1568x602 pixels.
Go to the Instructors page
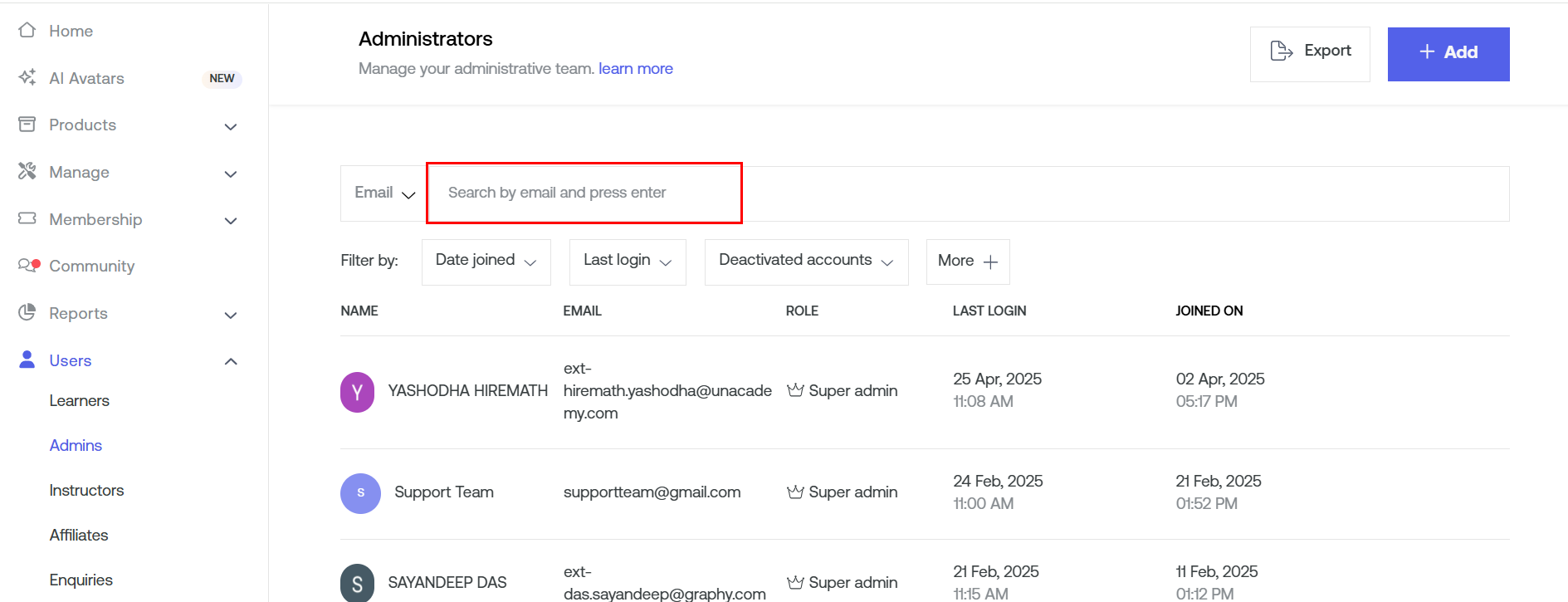(86, 491)
